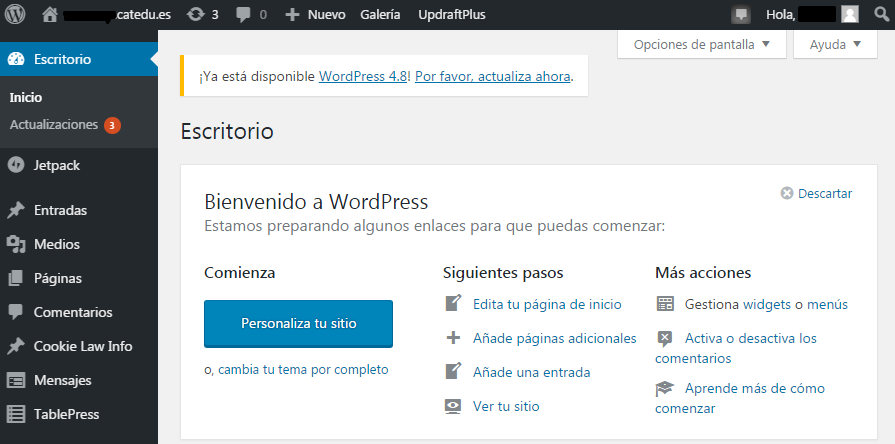Viewport: 895px width, 444px height.
Task: Click the Descartar dismiss X icon
Action: pos(787,193)
